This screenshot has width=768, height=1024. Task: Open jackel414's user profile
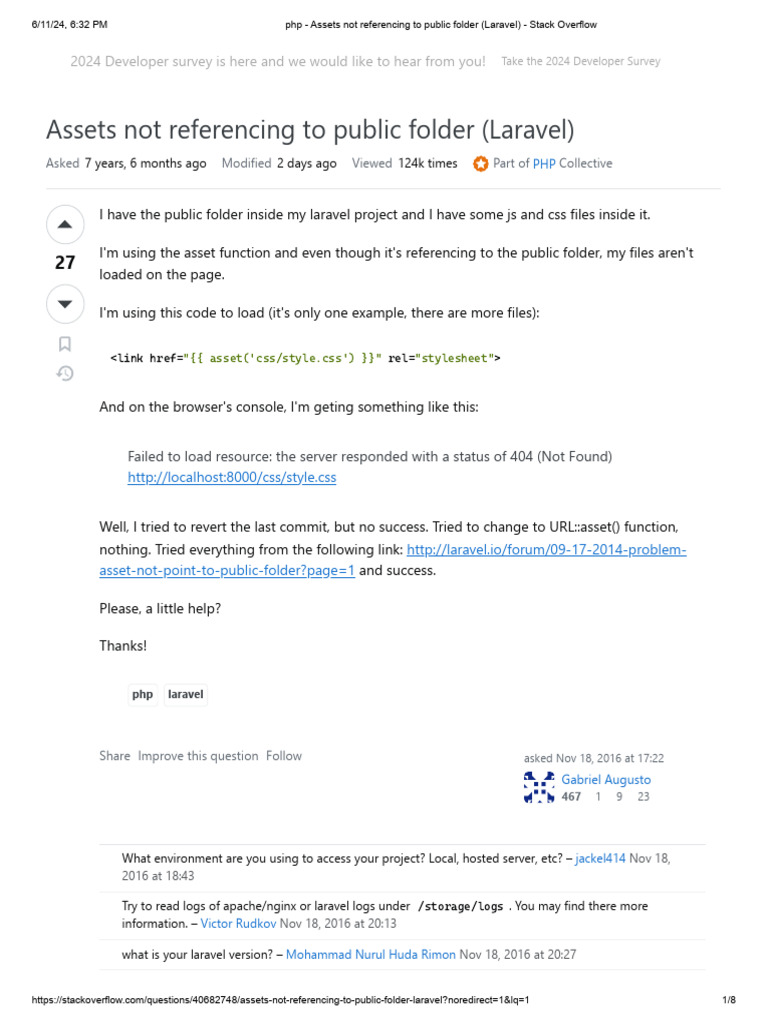tap(600, 858)
